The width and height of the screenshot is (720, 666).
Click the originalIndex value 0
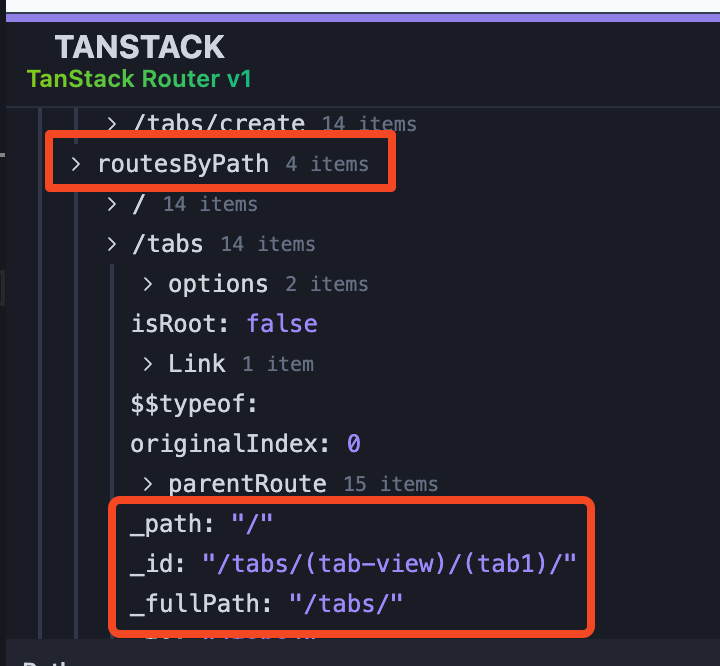coord(354,444)
